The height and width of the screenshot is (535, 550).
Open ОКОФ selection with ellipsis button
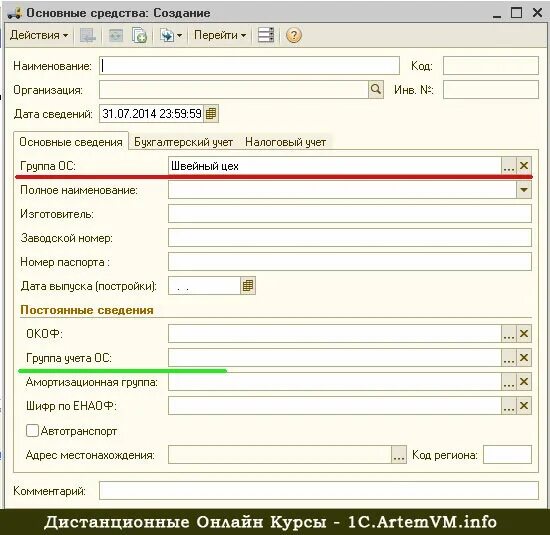(509, 334)
